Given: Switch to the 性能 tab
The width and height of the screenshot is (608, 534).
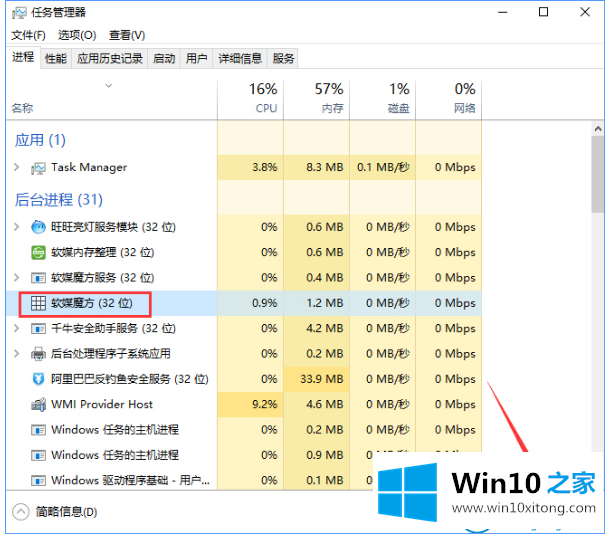Looking at the screenshot, I should click(x=56, y=59).
